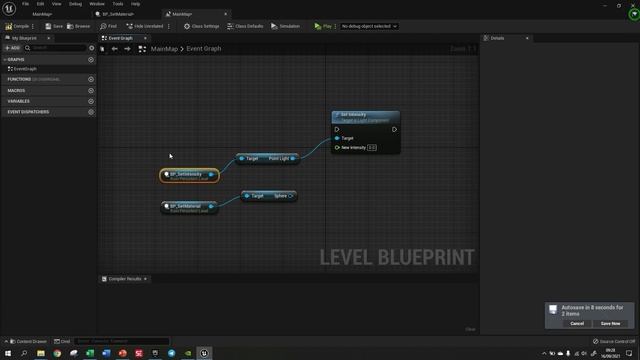Open the Compile options kebab menu
Viewport: 640px width, 360px height.
pos(33,26)
